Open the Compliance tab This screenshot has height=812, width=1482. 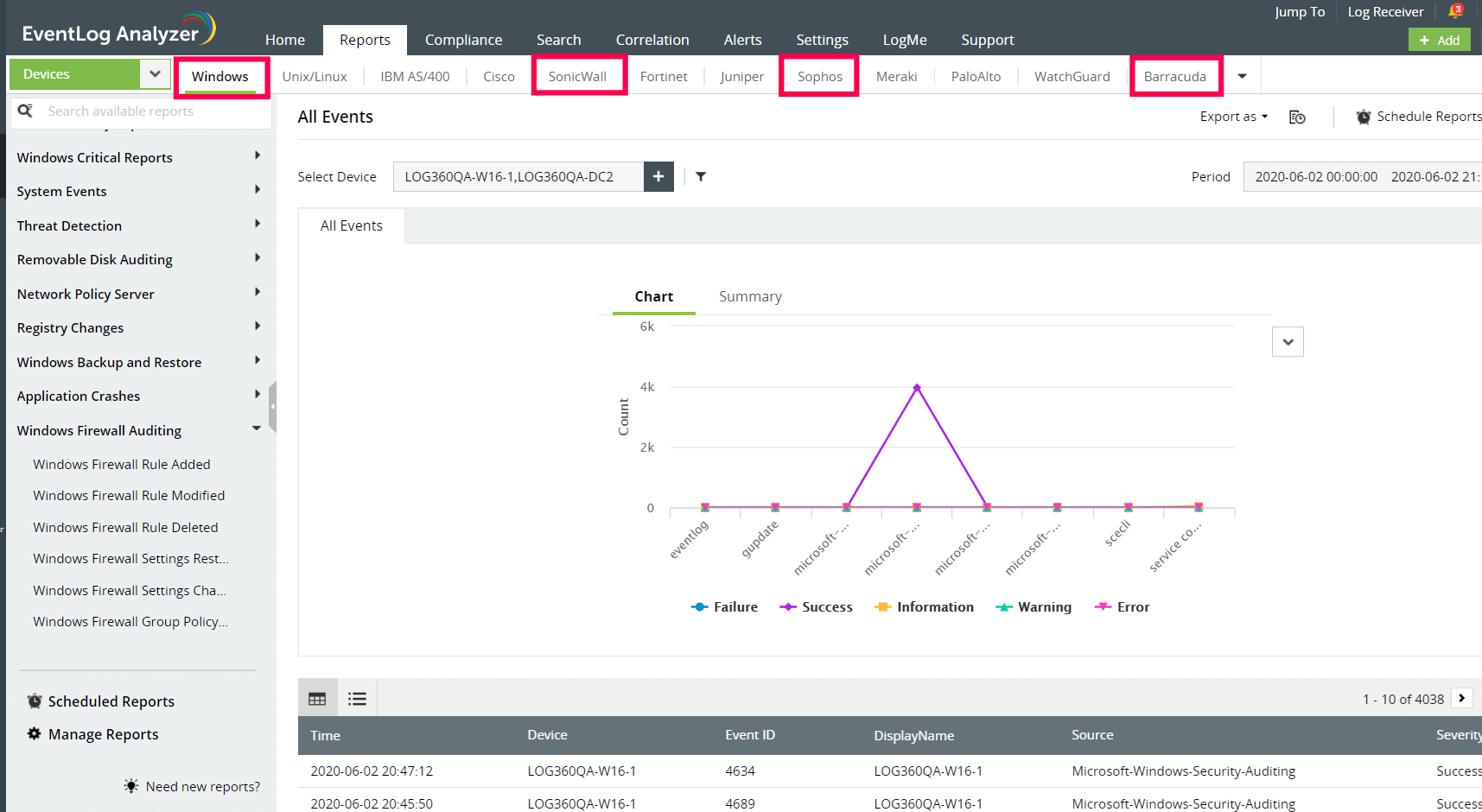pos(463,40)
